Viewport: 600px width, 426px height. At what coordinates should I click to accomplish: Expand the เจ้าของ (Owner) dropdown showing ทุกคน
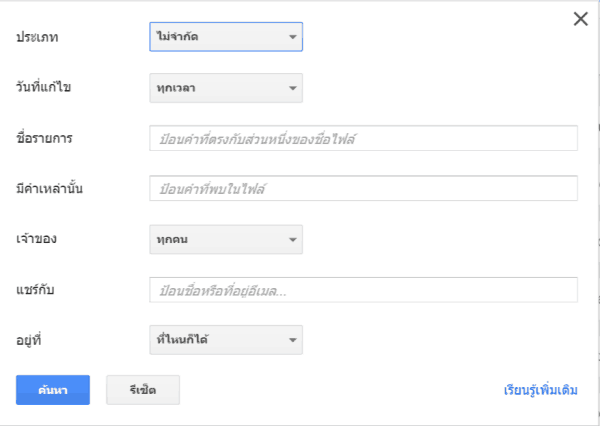pos(225,240)
